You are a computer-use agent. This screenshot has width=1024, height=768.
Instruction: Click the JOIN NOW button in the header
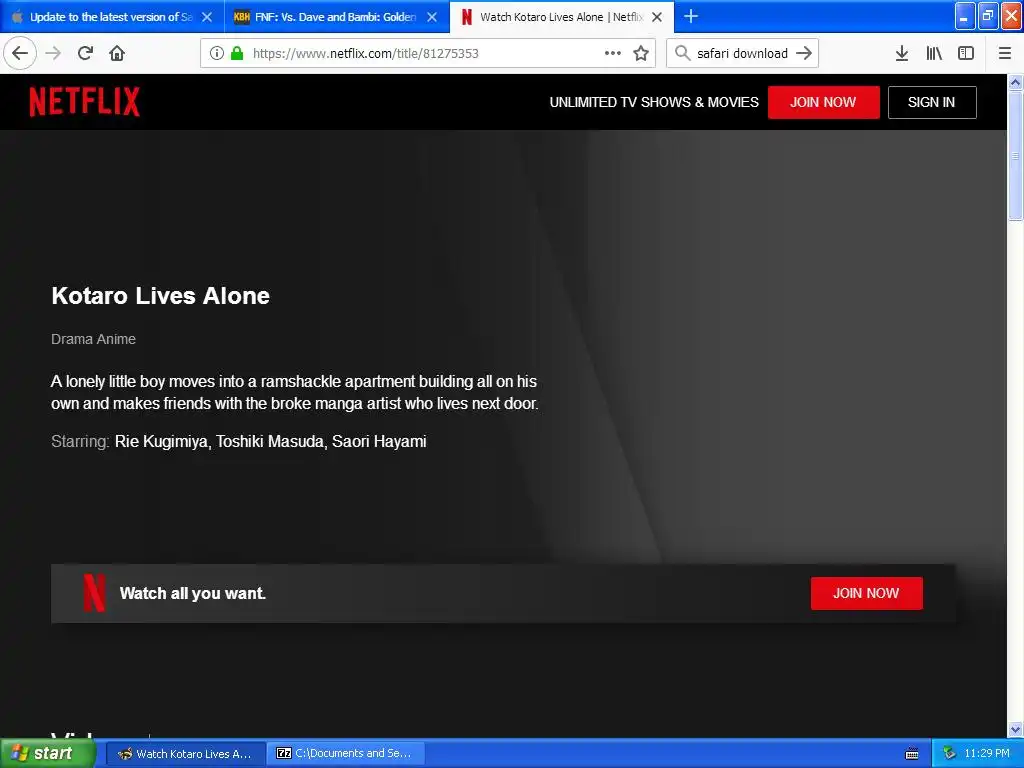(824, 103)
